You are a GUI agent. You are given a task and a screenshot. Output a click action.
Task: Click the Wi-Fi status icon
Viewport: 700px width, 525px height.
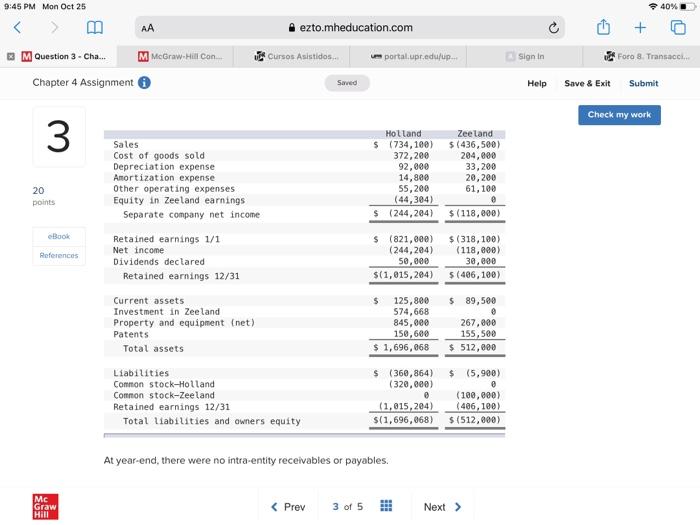tap(653, 7)
